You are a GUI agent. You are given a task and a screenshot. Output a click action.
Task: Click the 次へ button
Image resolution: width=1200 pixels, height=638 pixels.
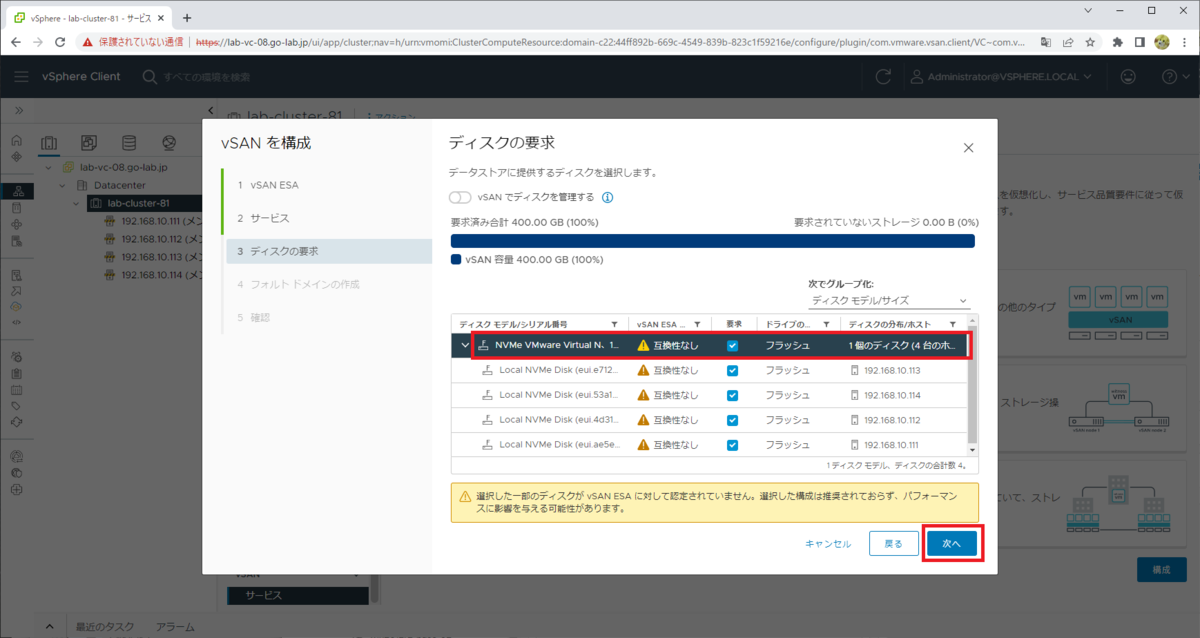[x=951, y=543]
